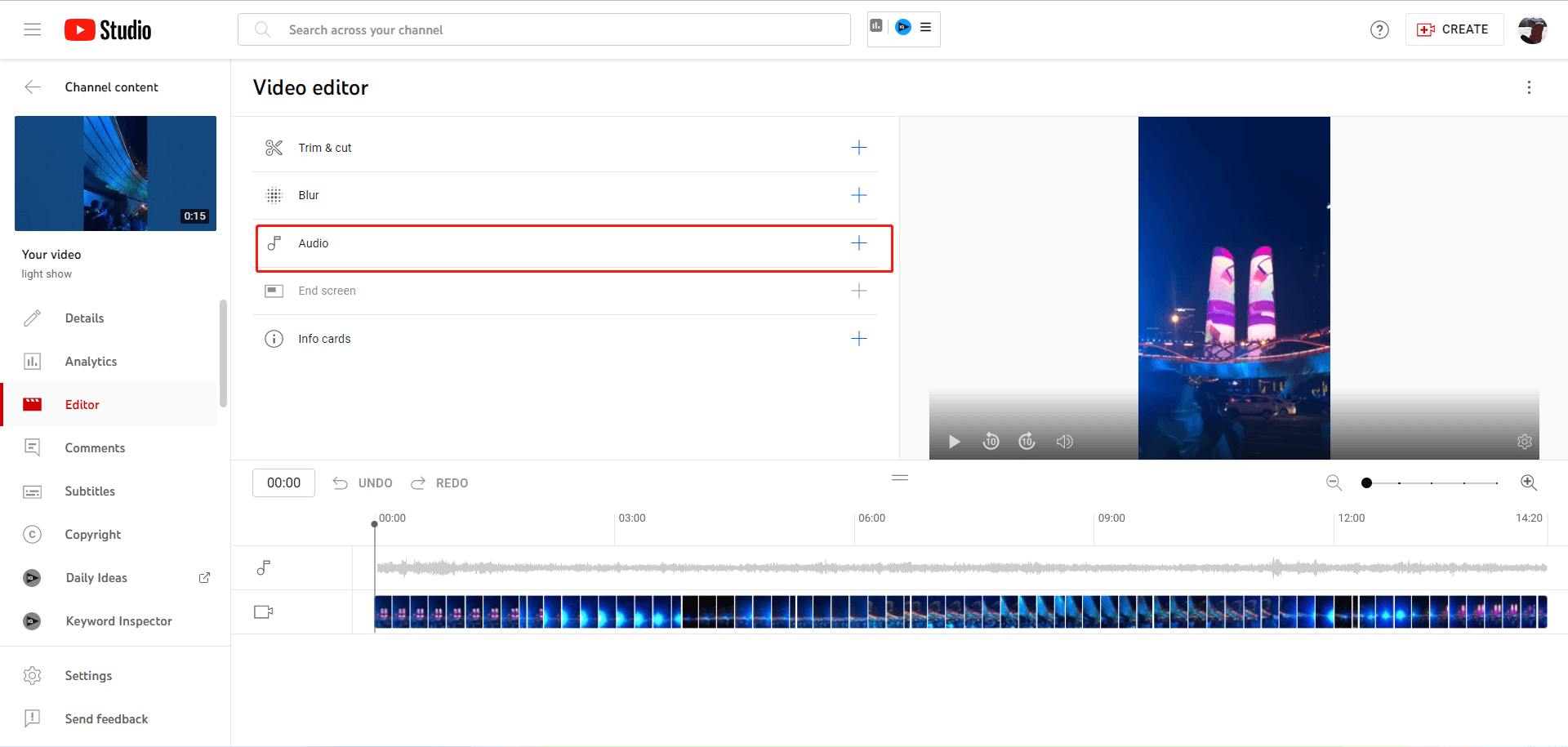Click the timeline resize drag handle
The image size is (1568, 747).
900,478
